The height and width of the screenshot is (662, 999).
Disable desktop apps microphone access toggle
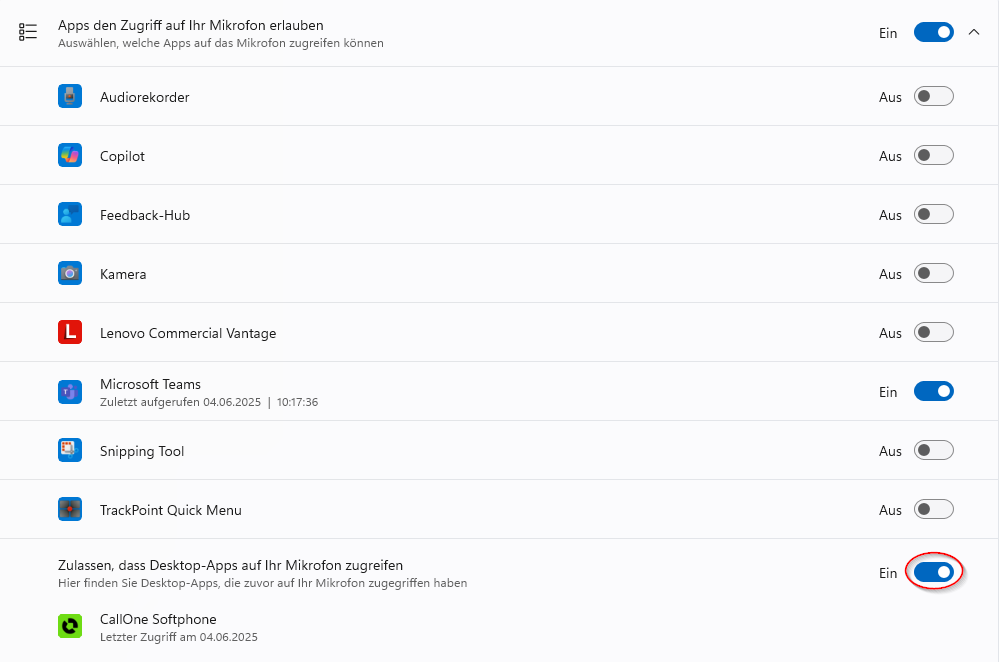(933, 572)
